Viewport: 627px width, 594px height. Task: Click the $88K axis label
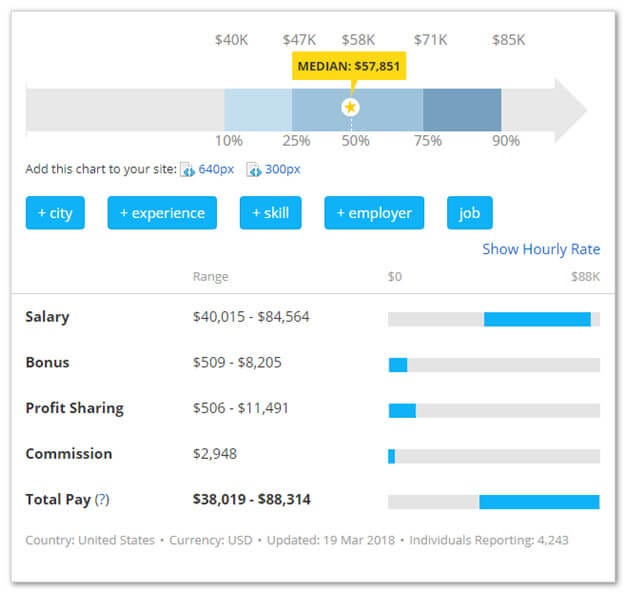585,277
